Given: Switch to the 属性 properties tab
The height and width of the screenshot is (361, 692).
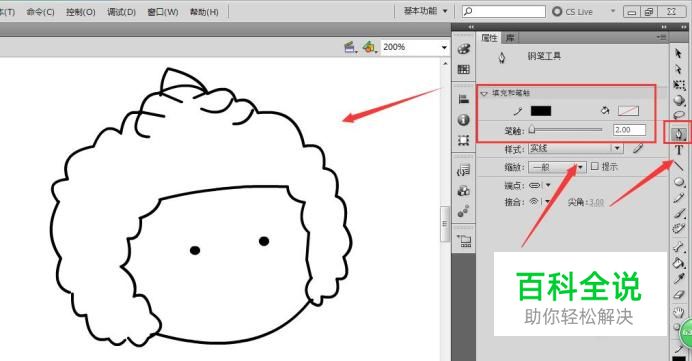Looking at the screenshot, I should pos(489,38).
